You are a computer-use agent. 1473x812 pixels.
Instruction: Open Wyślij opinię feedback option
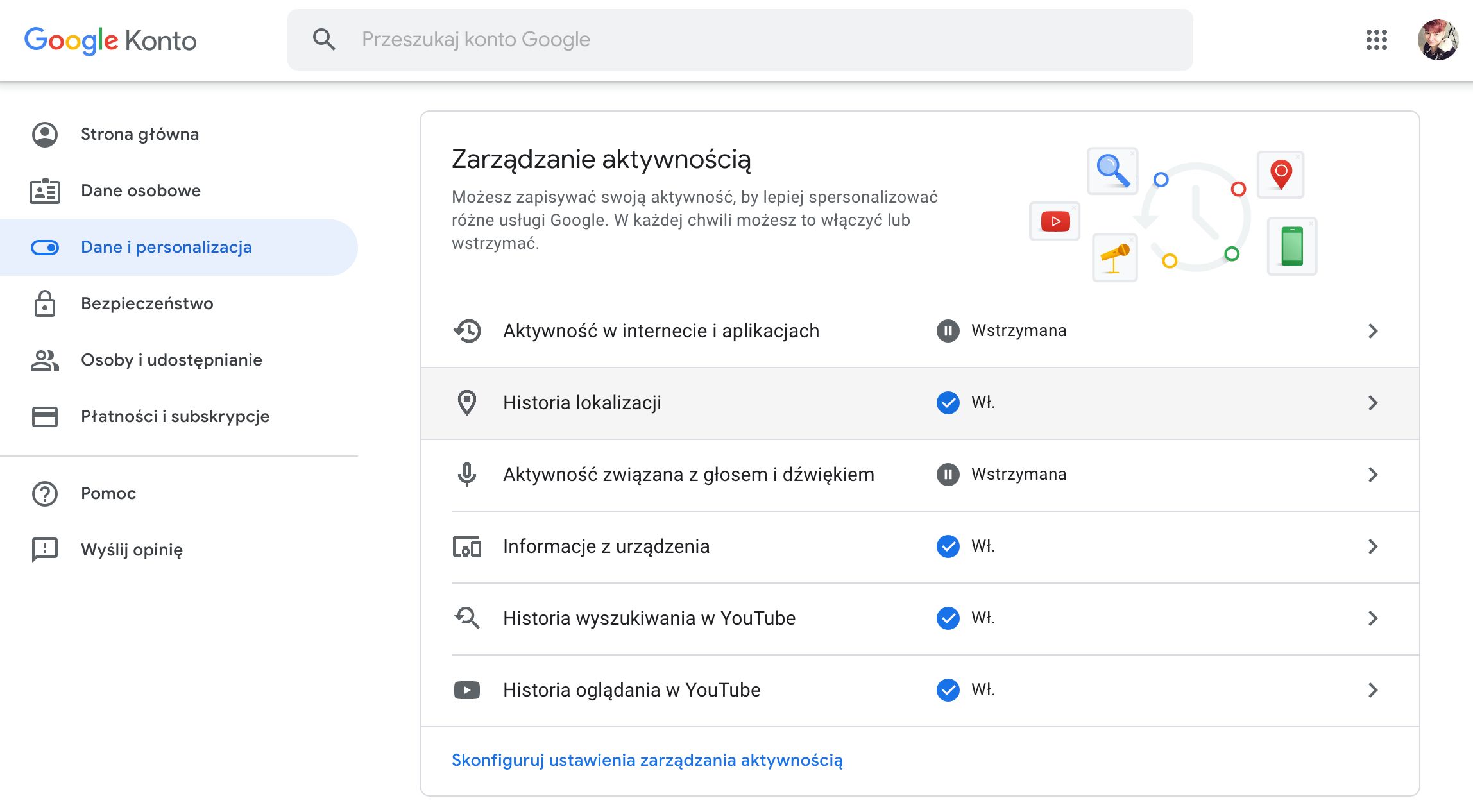(x=132, y=550)
